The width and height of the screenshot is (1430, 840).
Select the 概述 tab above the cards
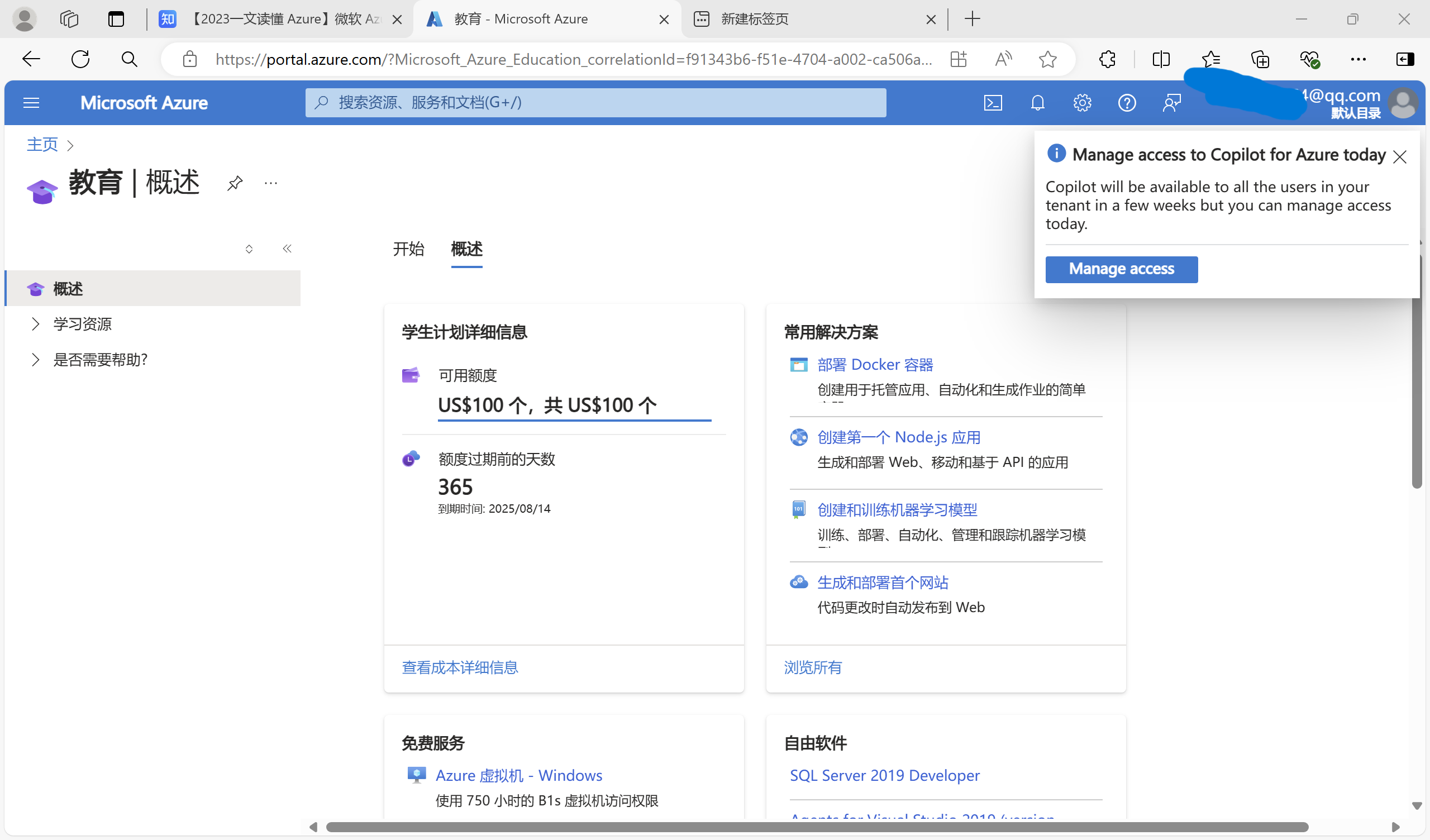466,249
